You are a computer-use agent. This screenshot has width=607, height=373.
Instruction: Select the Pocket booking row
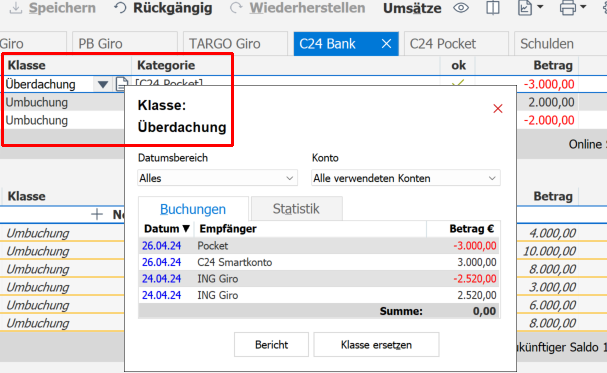319,246
